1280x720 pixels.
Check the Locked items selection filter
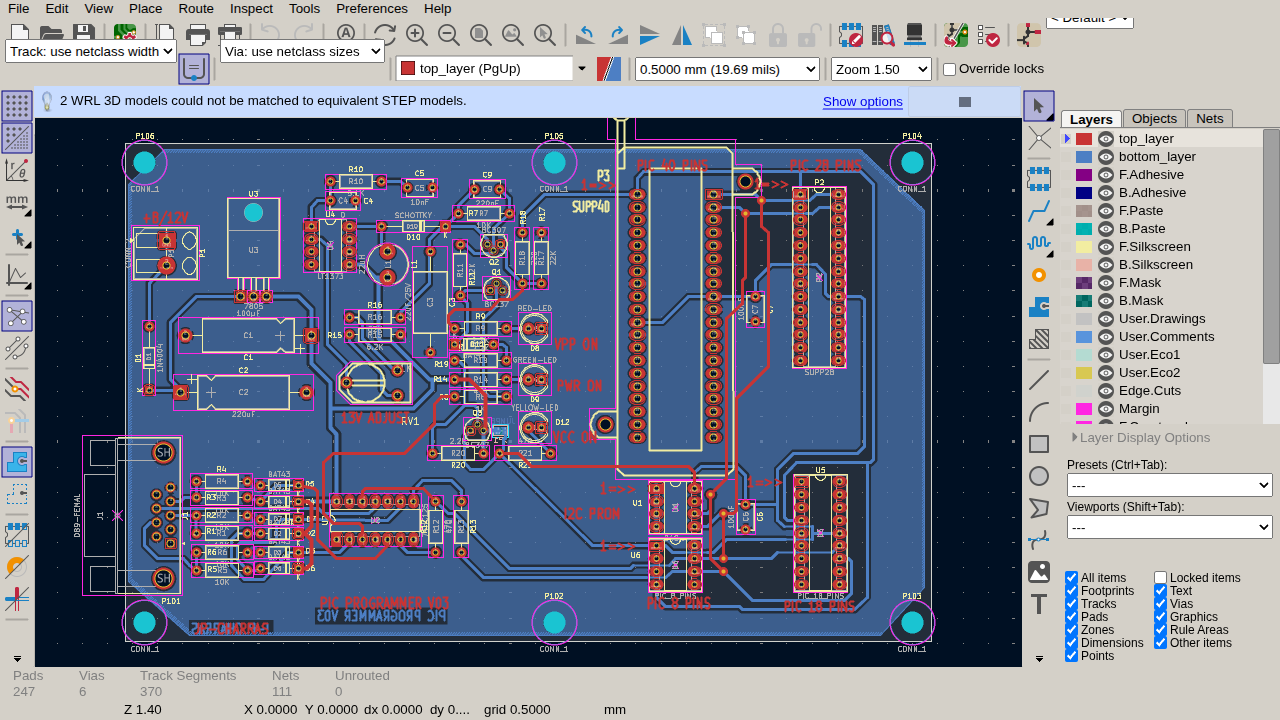(1160, 578)
